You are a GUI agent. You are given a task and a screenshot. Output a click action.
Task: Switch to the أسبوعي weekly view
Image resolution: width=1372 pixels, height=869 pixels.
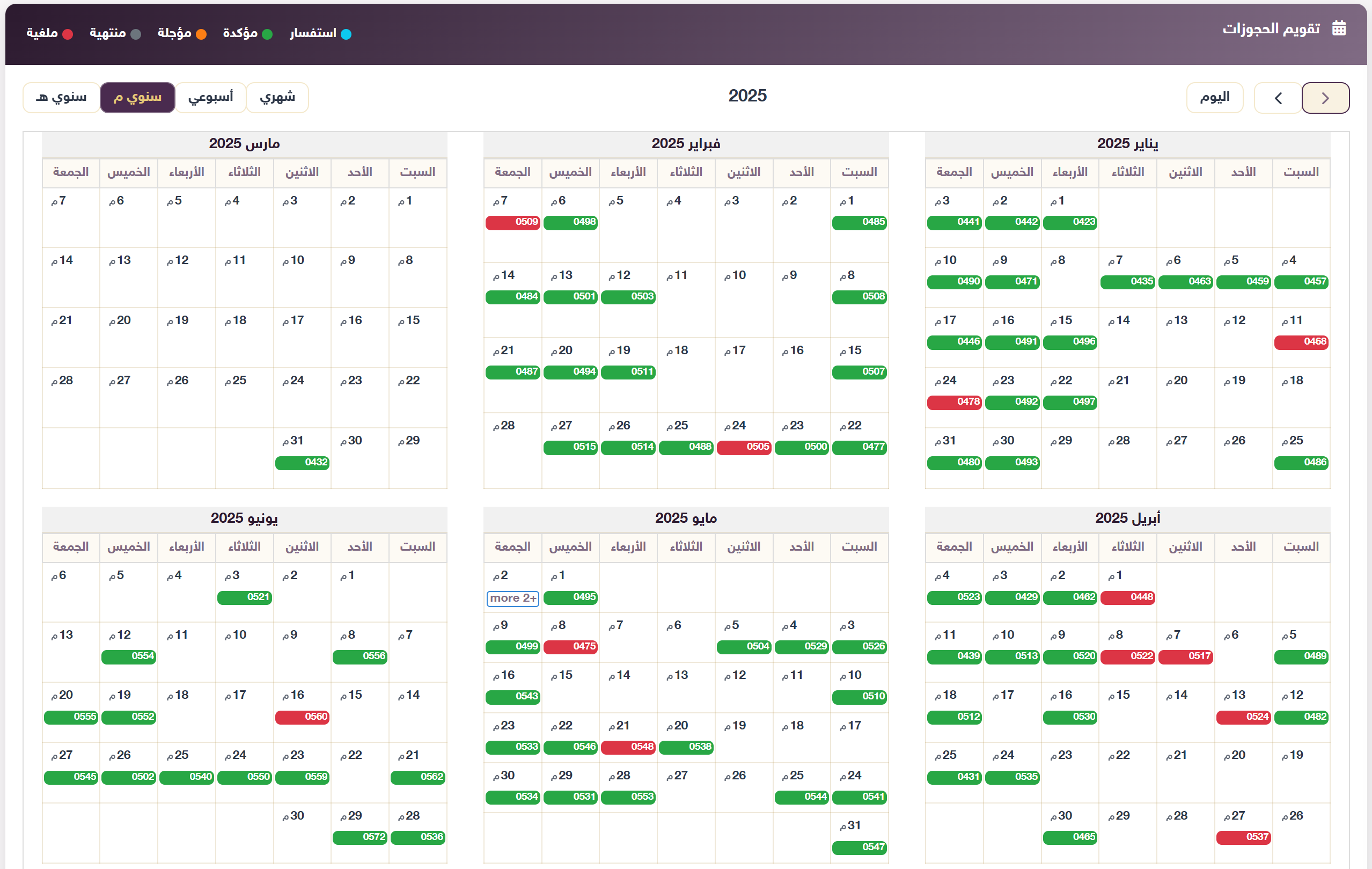211,98
